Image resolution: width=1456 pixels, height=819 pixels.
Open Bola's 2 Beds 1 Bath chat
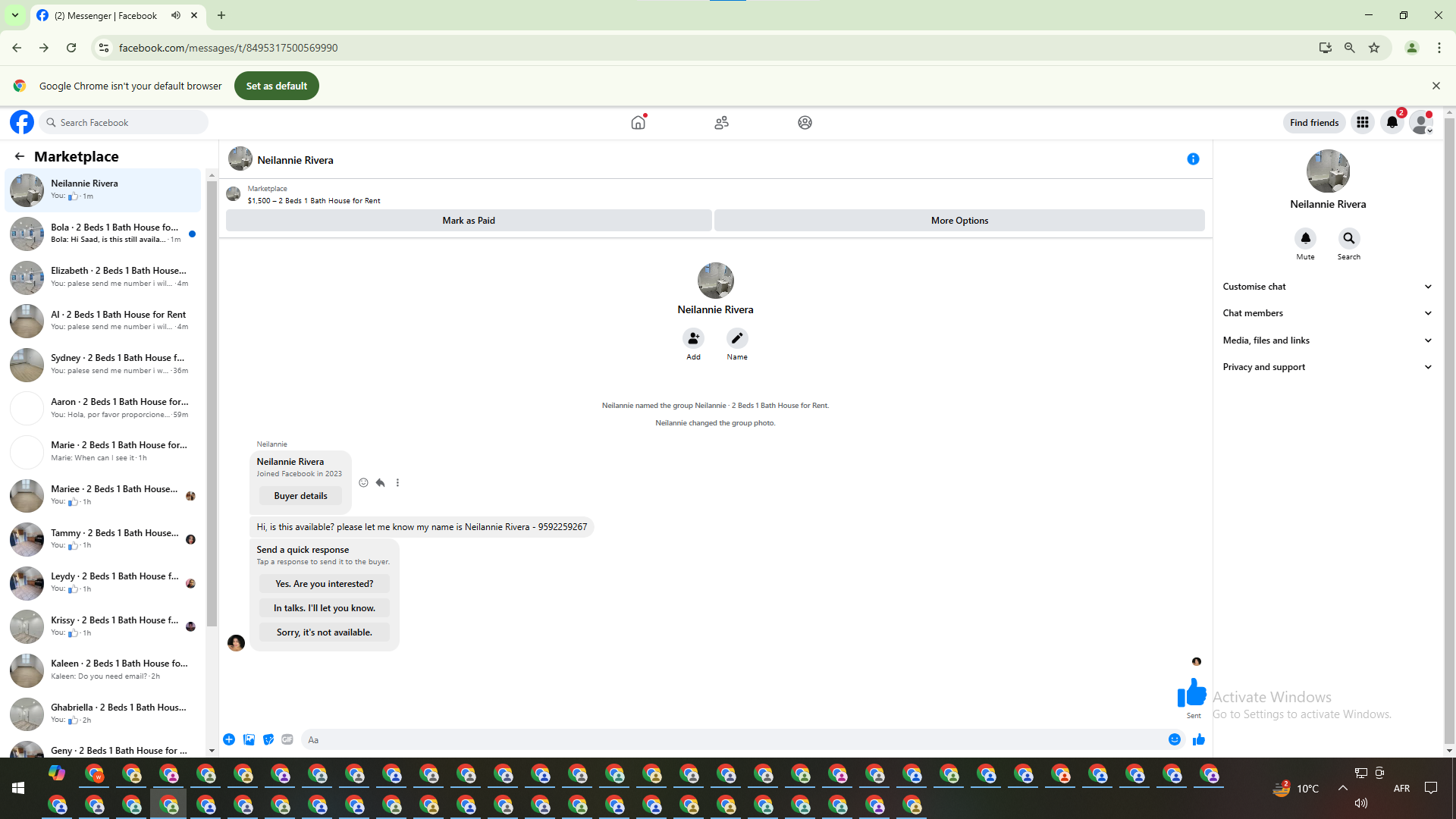(x=103, y=234)
